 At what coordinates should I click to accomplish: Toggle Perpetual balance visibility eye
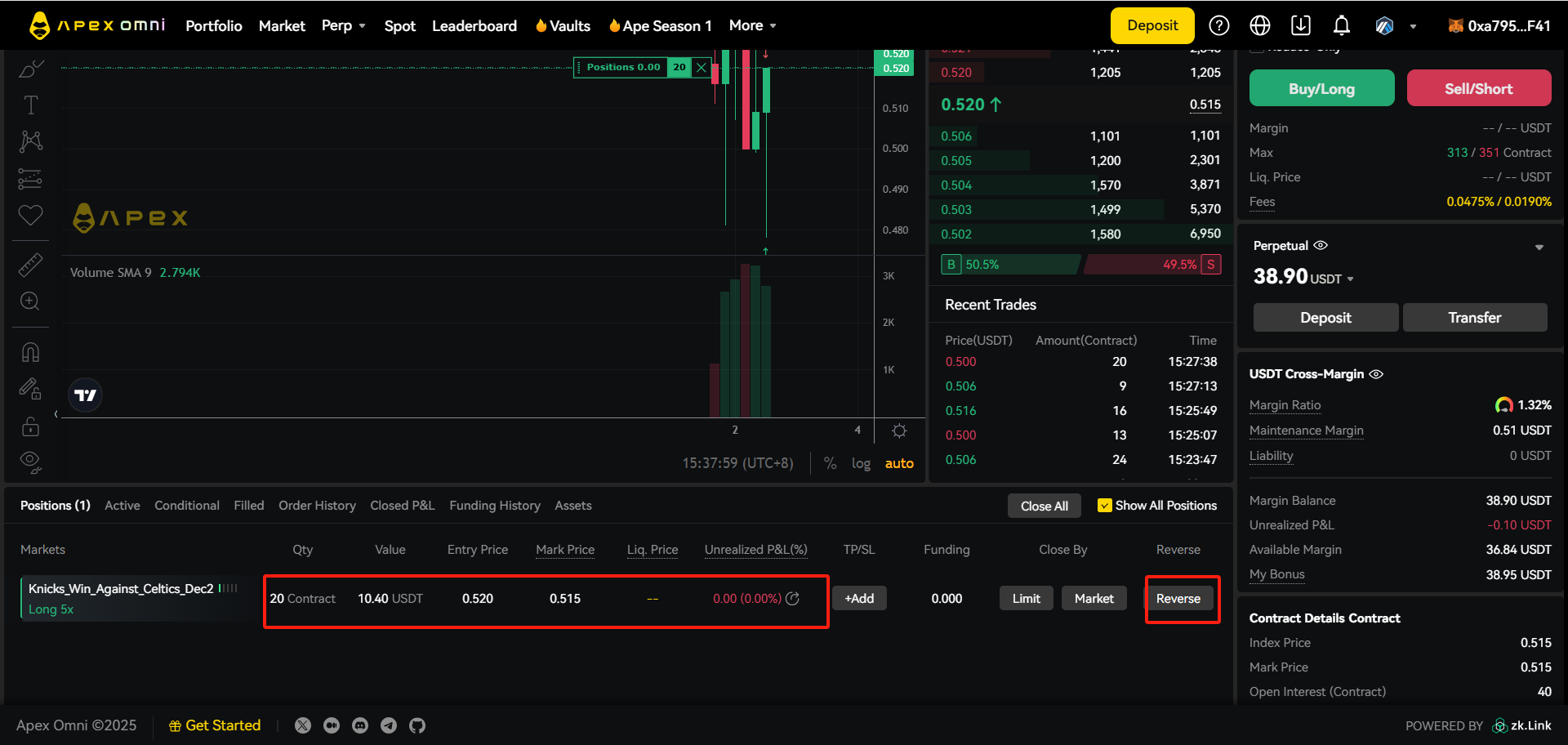pos(1321,245)
